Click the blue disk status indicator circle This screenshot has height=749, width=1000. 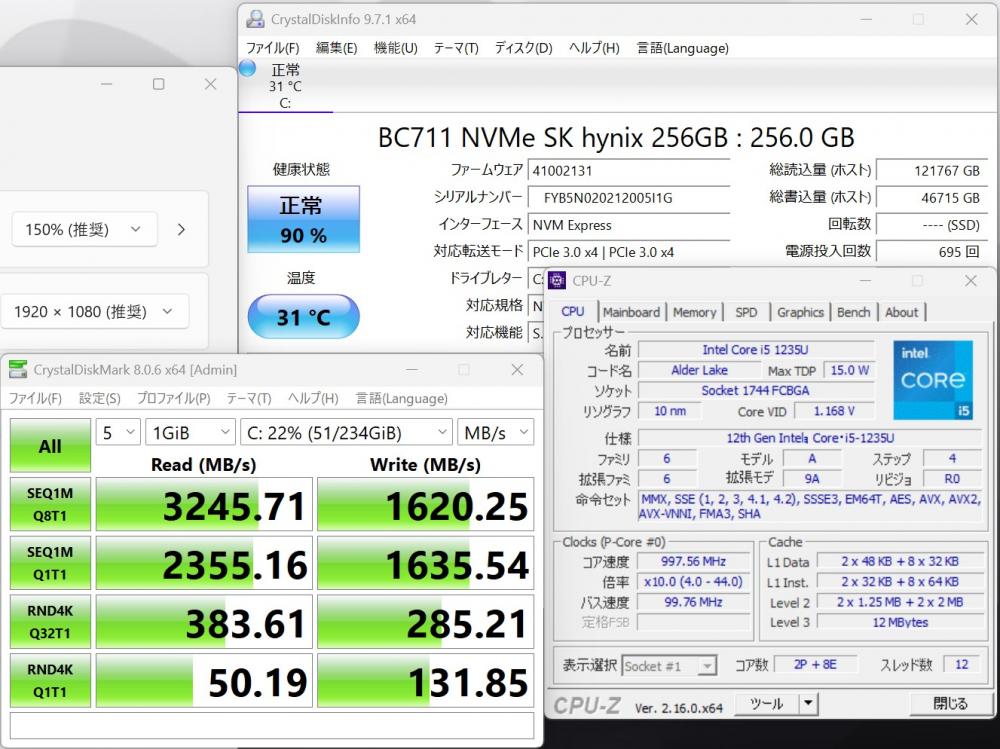tap(247, 69)
